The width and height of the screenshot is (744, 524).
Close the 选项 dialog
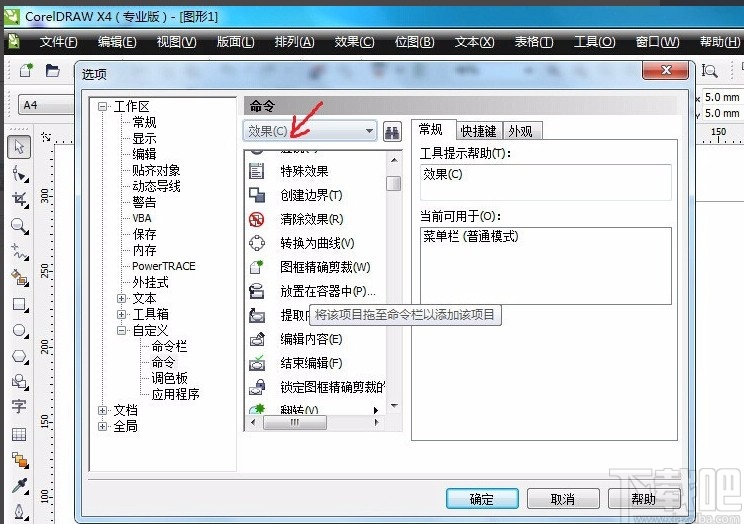pos(665,71)
